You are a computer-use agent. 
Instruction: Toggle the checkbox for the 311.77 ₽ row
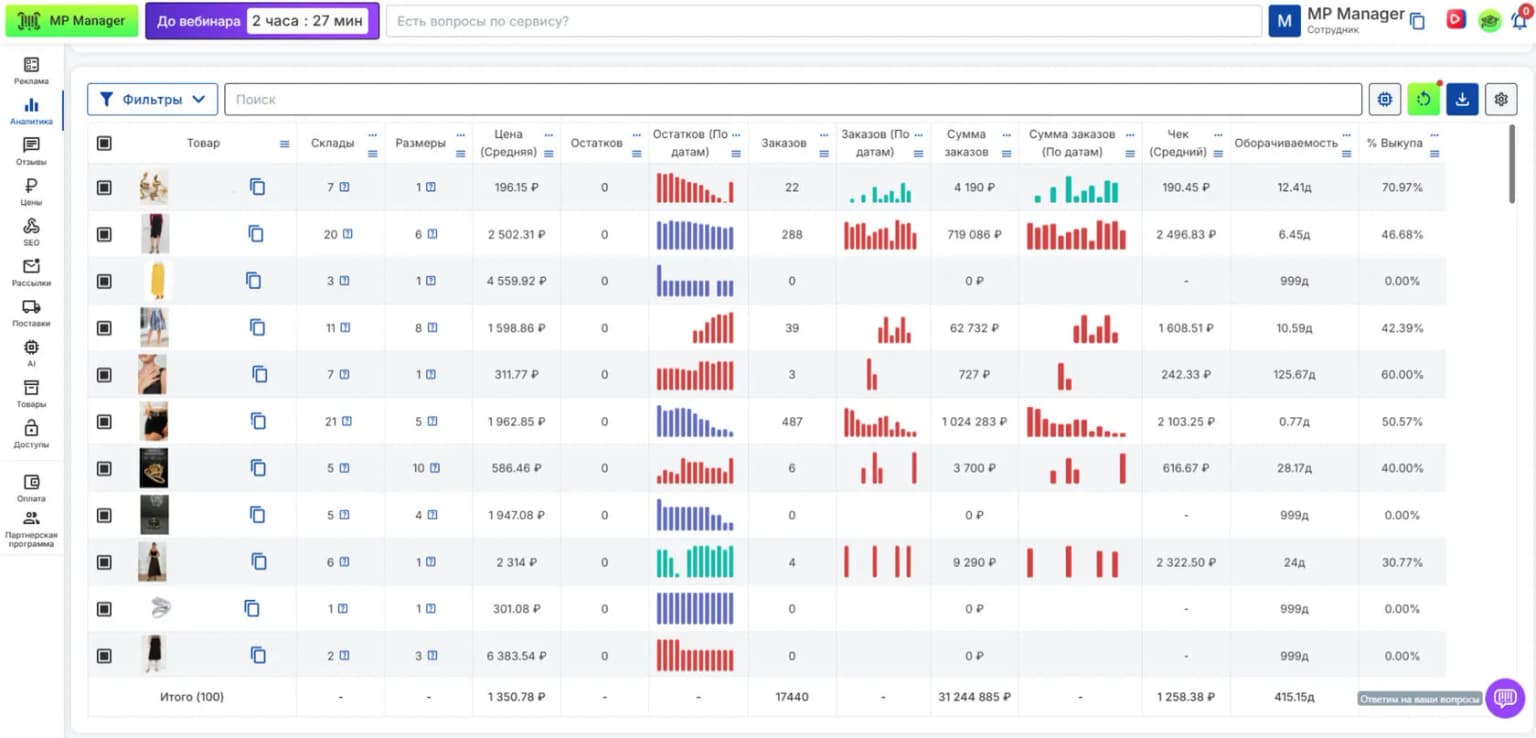[104, 374]
